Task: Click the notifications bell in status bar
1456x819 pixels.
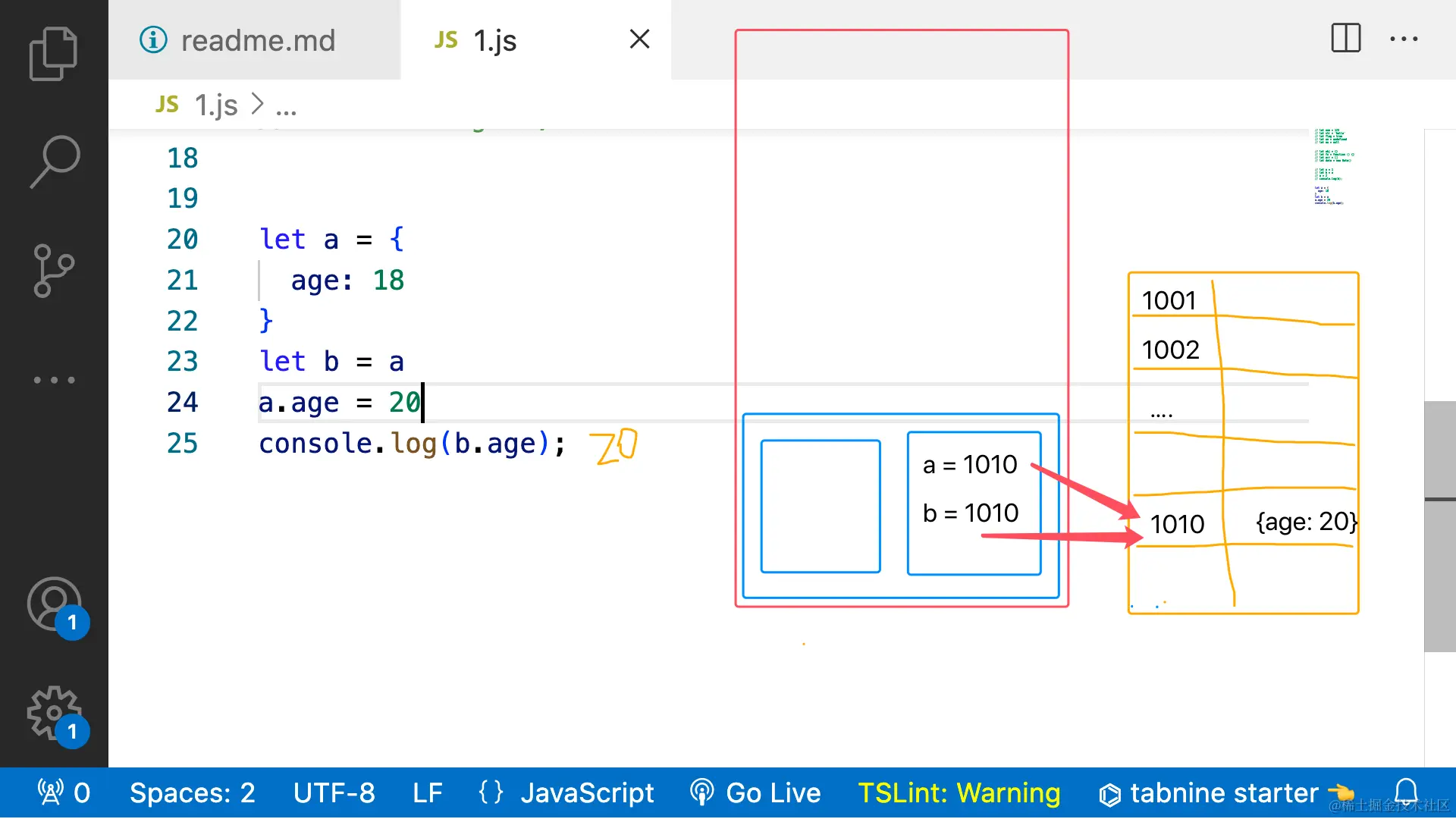Action: pyautogui.click(x=1407, y=792)
